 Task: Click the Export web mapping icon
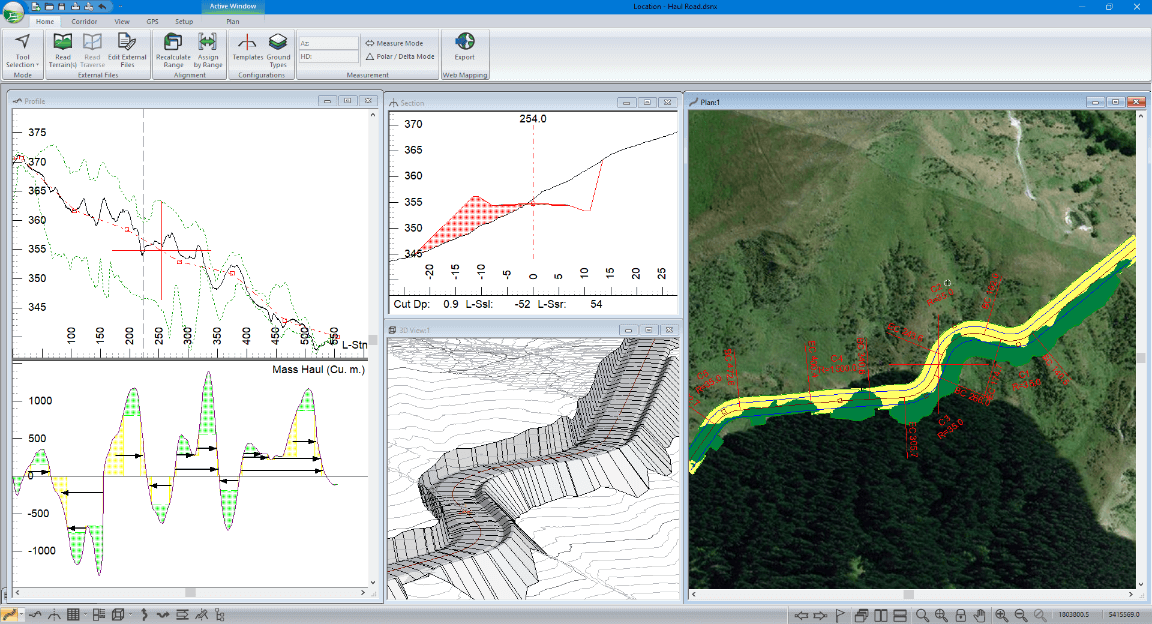coord(464,43)
